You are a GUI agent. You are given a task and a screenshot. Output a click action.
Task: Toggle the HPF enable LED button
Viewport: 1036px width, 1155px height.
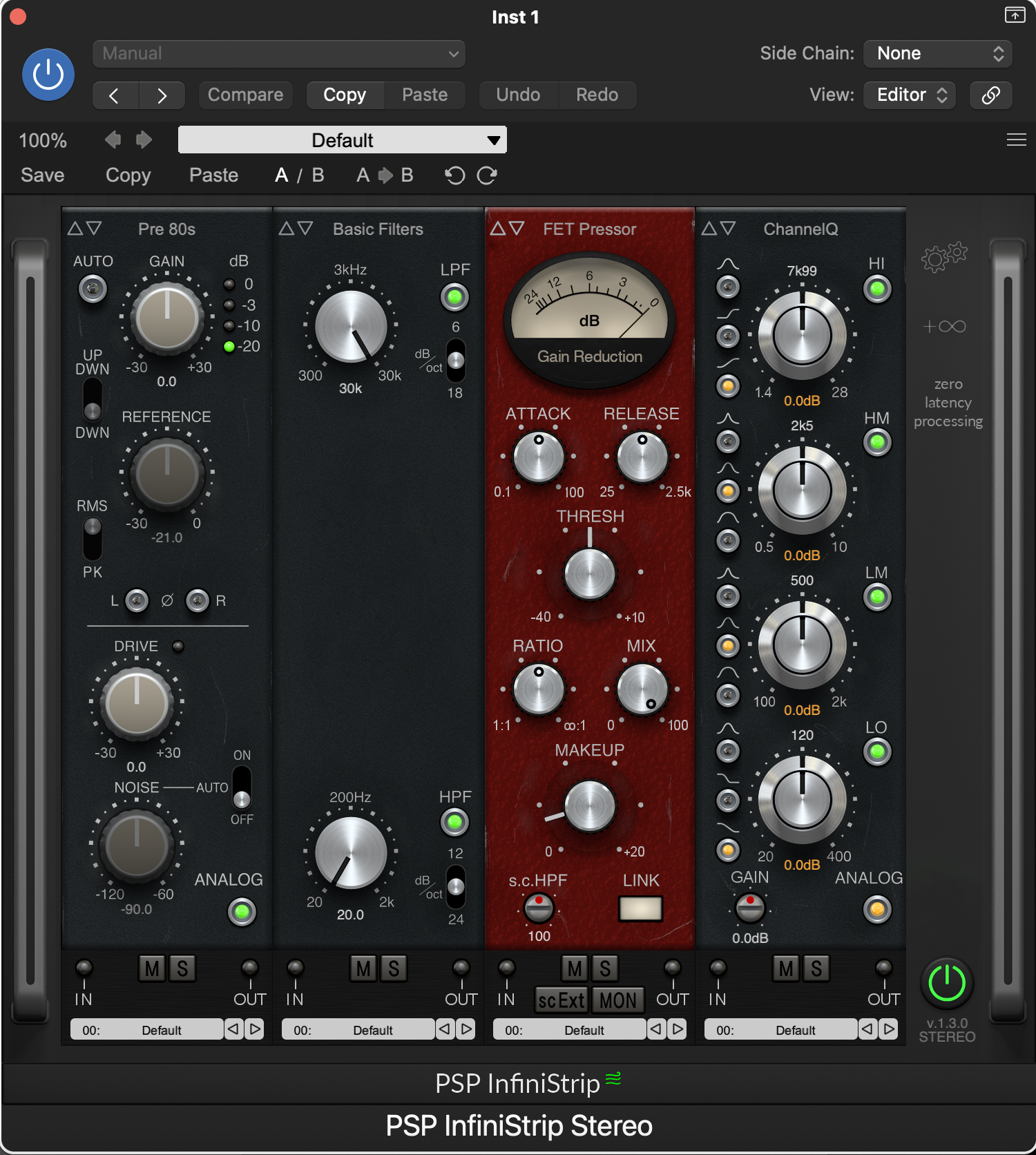click(x=454, y=822)
